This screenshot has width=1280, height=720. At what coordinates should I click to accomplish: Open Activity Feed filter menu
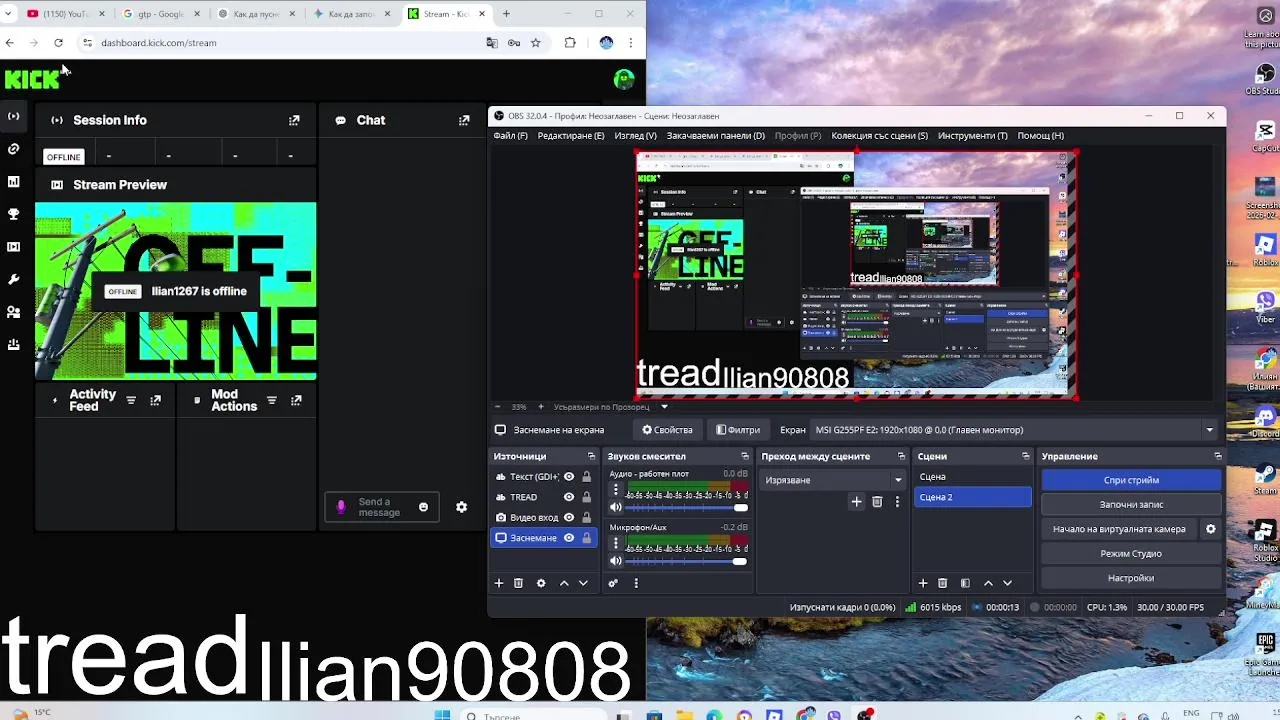pos(131,401)
